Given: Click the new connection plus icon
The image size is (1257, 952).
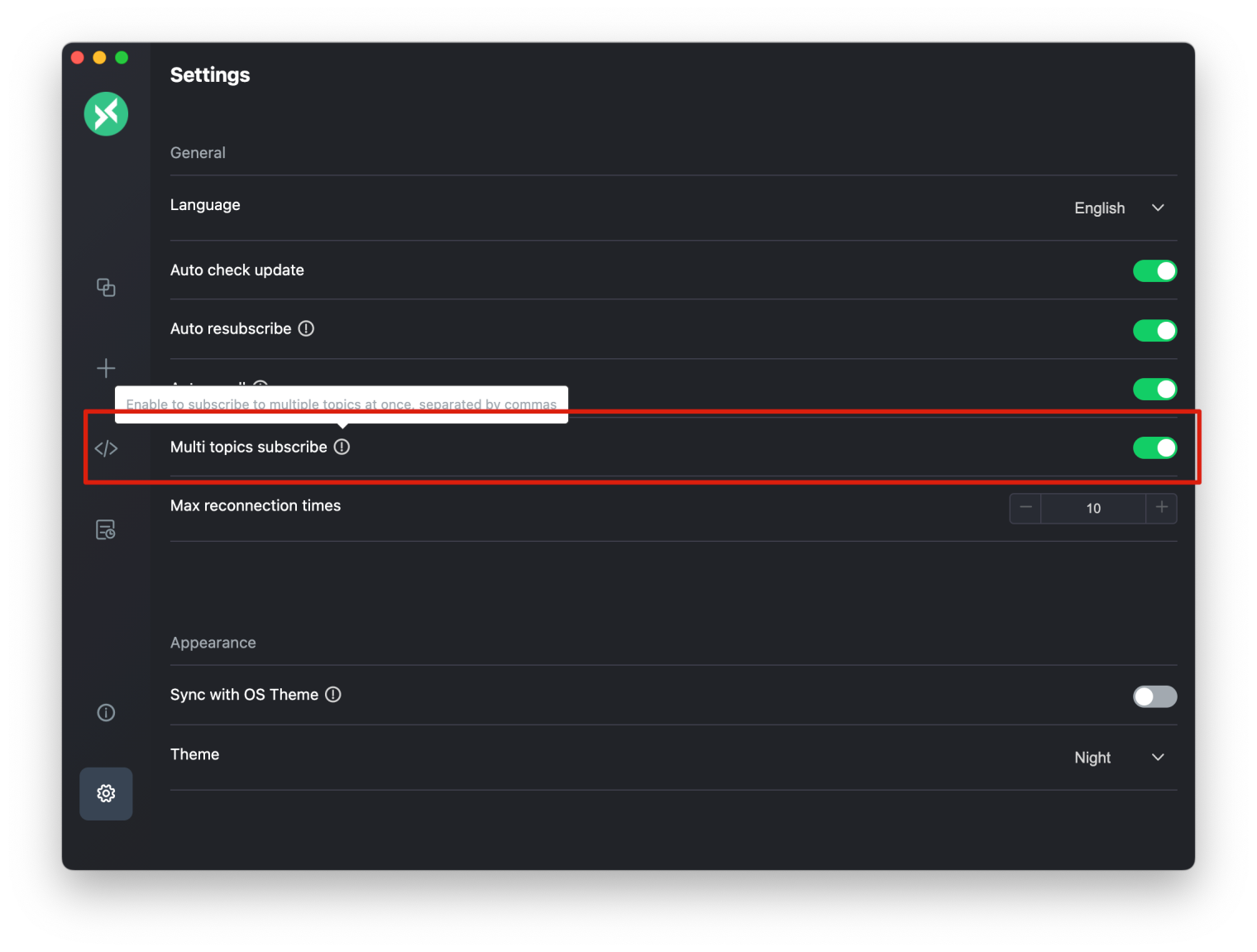Looking at the screenshot, I should 106,368.
